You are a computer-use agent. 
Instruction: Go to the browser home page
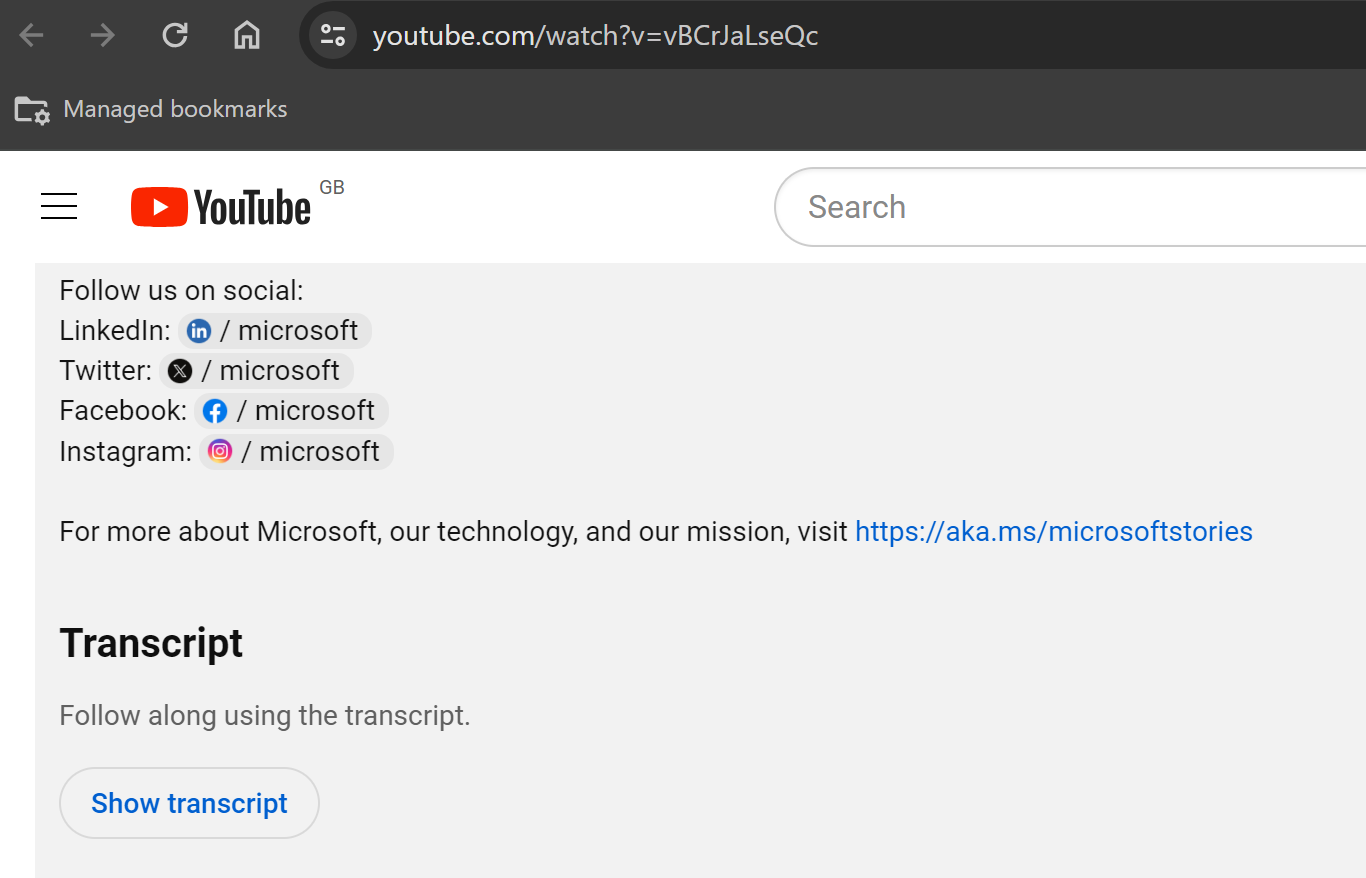pyautogui.click(x=246, y=36)
